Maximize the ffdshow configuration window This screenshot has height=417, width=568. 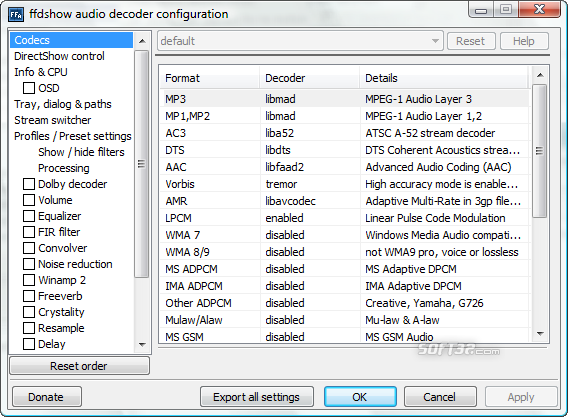tap(506, 9)
